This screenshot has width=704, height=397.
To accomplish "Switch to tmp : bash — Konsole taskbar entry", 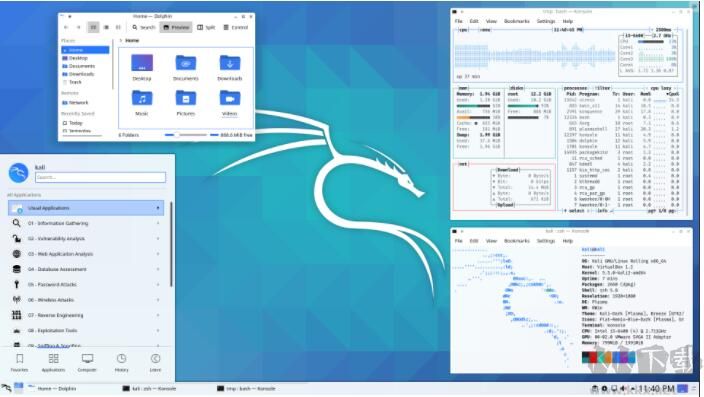I will pos(246,388).
